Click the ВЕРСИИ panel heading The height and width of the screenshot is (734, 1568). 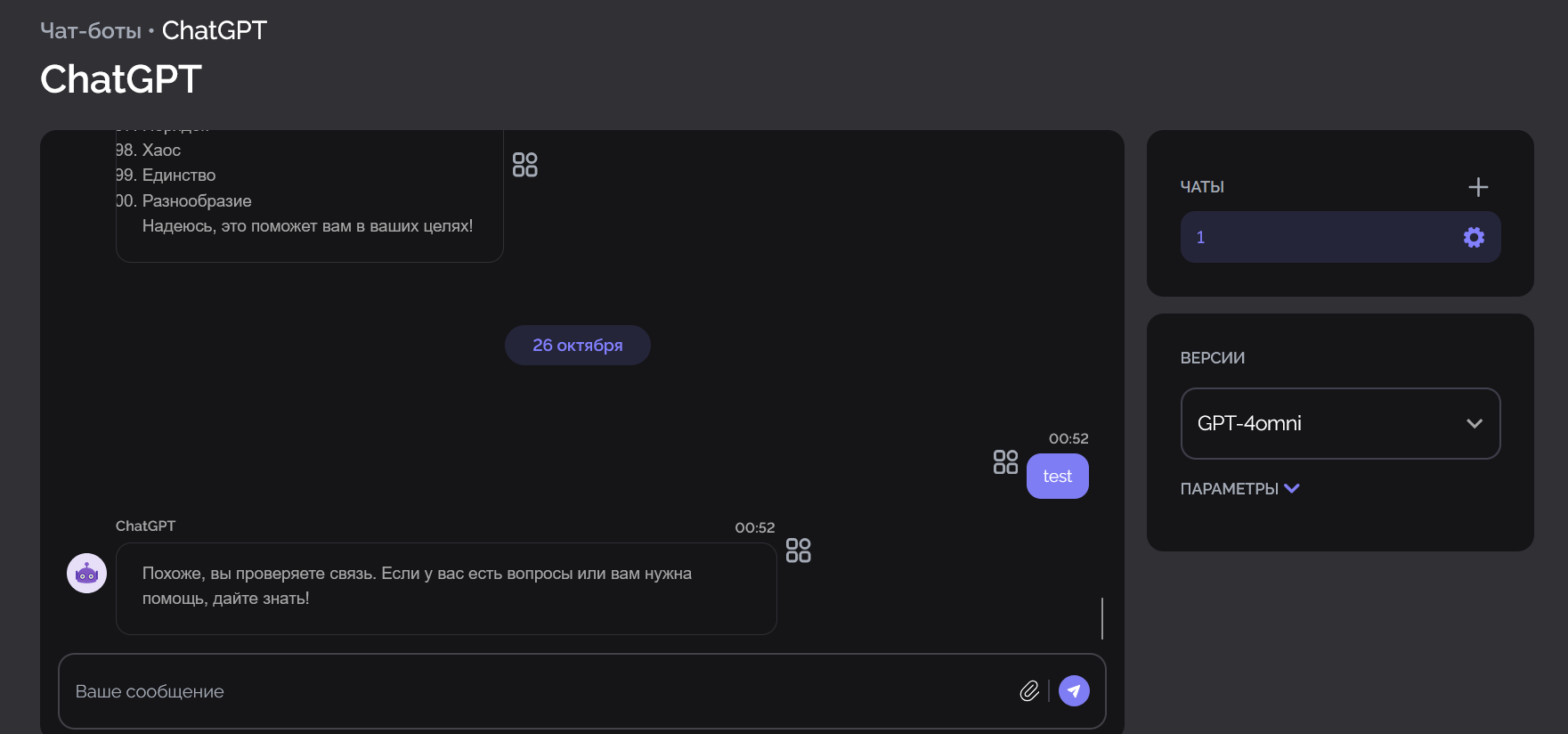1213,358
